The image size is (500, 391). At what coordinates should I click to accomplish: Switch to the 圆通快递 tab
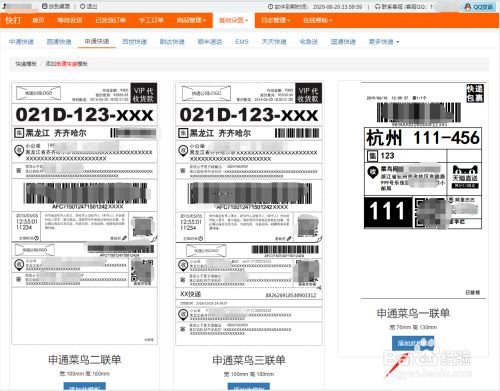(59, 42)
